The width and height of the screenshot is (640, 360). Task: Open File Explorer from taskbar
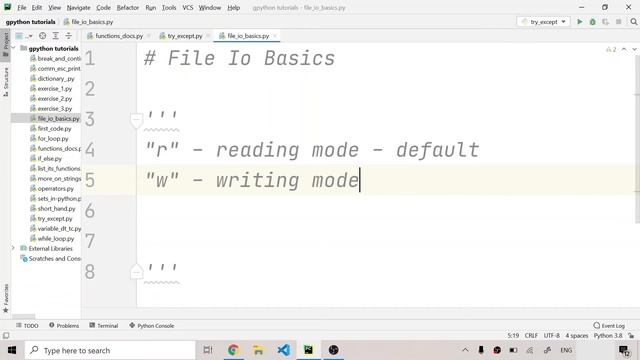258,350
